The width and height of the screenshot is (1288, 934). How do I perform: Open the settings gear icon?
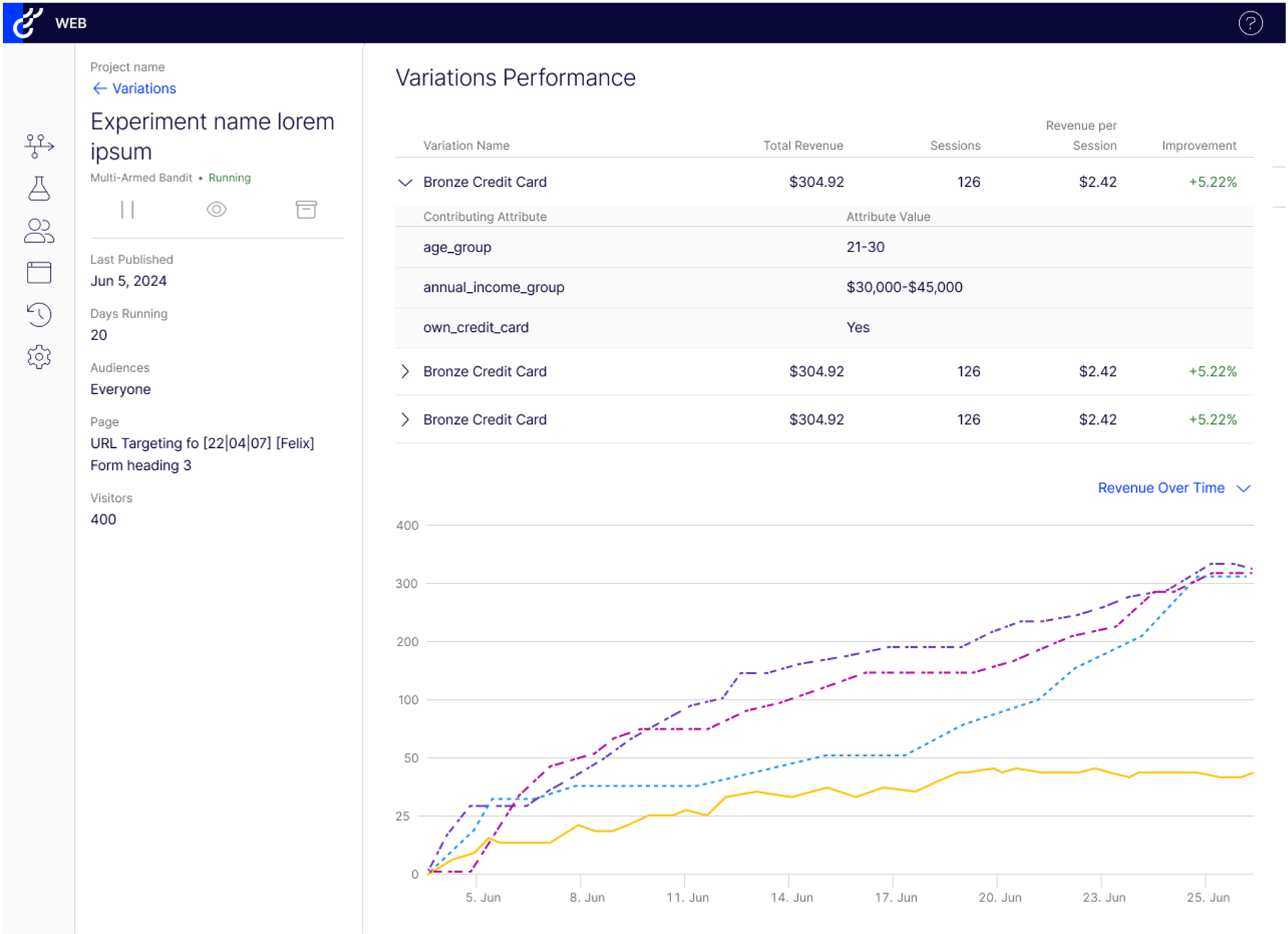click(x=39, y=356)
